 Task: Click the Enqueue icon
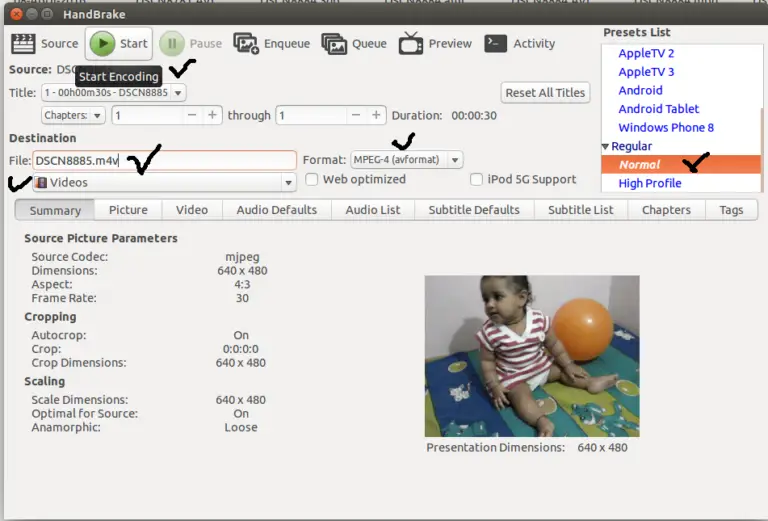tap(246, 43)
